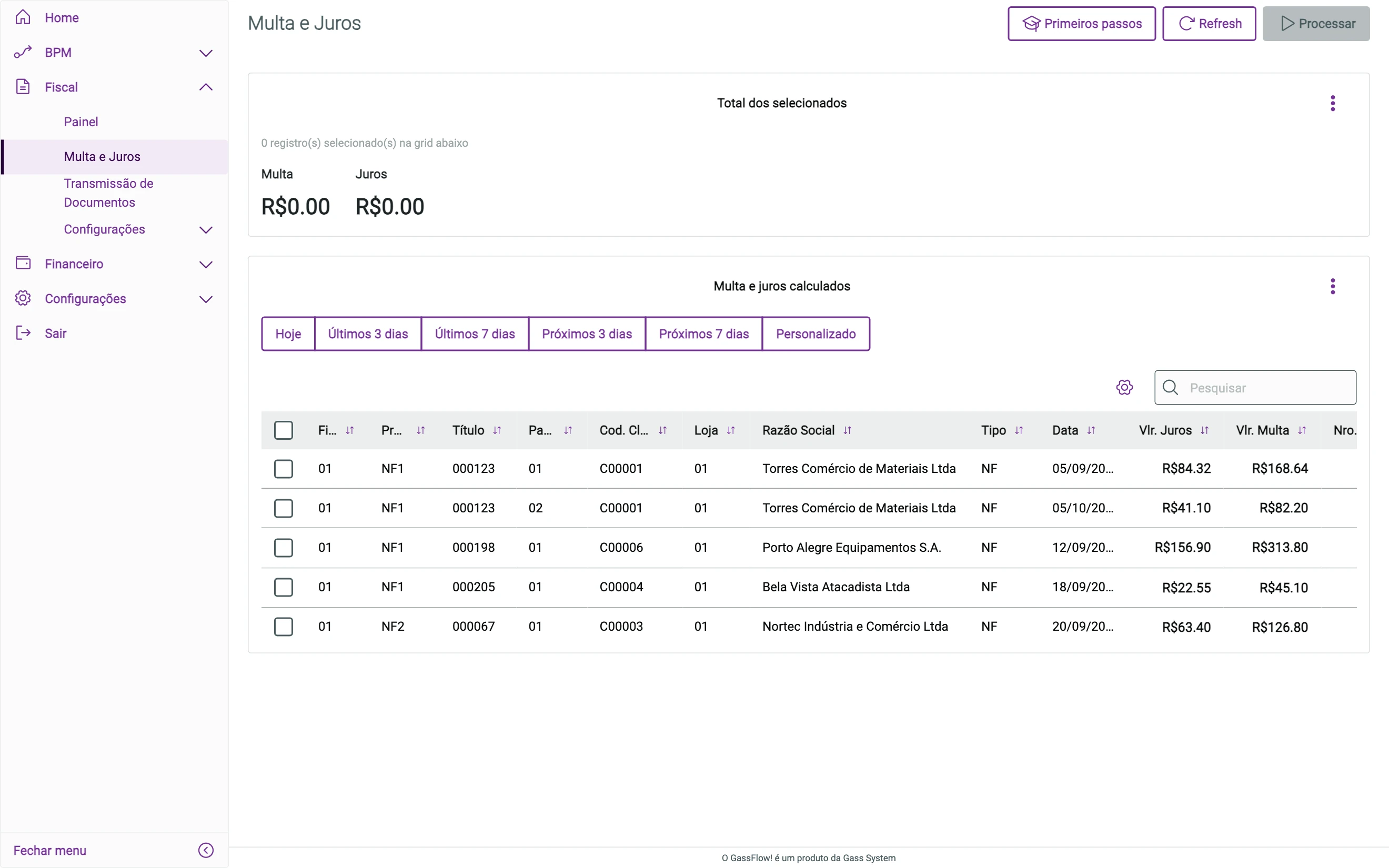
Task: Sort by Razão Social column arrows
Action: [x=847, y=430]
